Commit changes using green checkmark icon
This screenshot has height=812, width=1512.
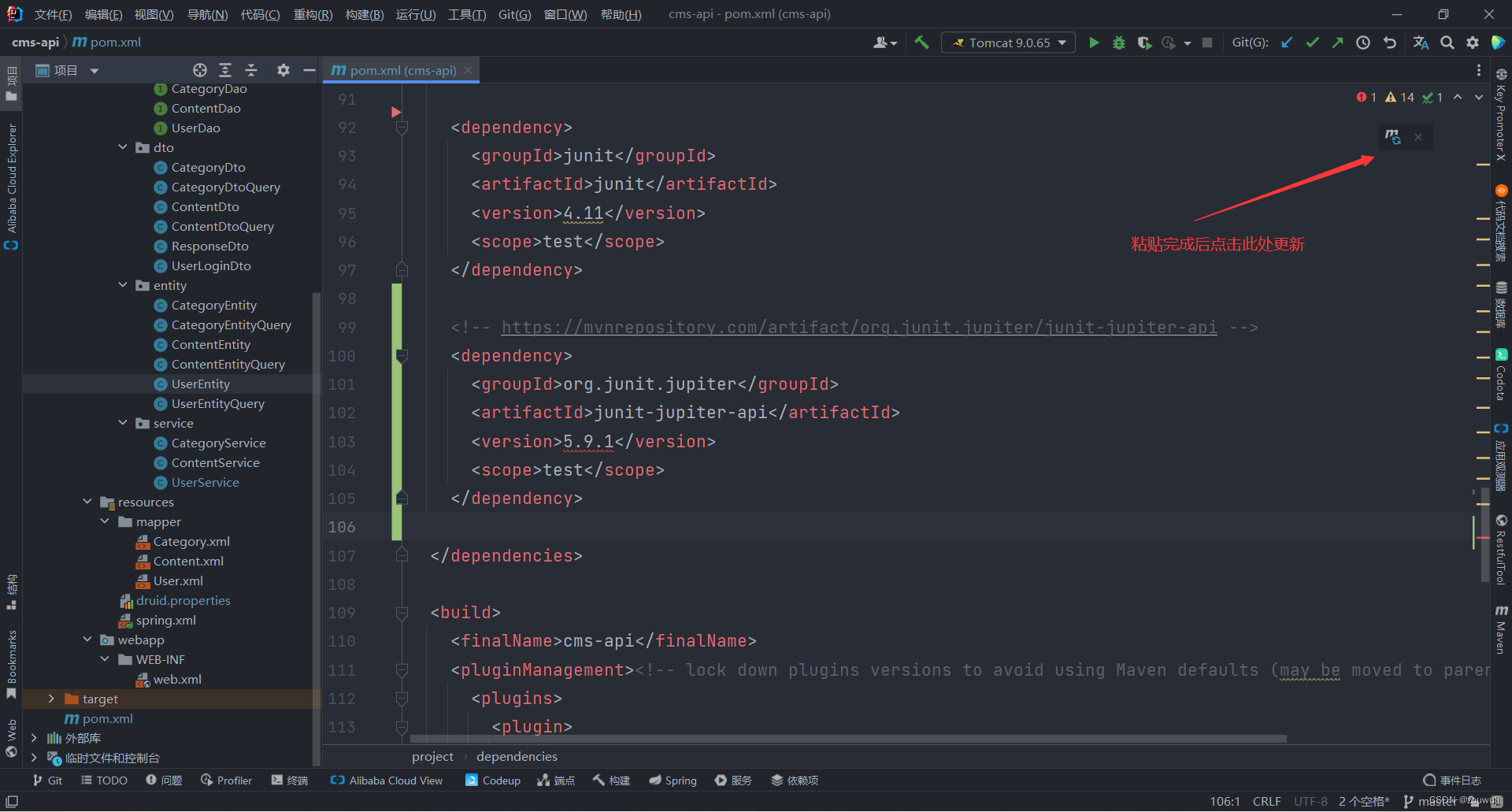1312,43
